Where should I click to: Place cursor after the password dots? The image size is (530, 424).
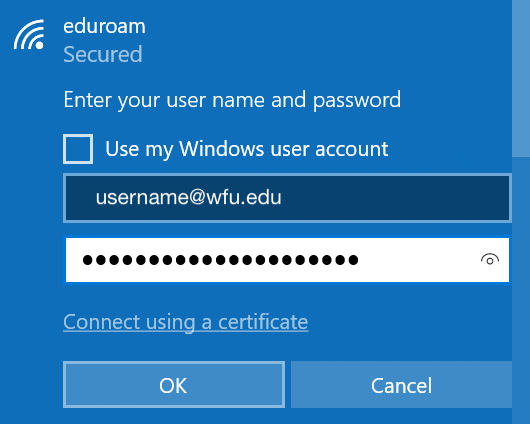click(x=361, y=260)
